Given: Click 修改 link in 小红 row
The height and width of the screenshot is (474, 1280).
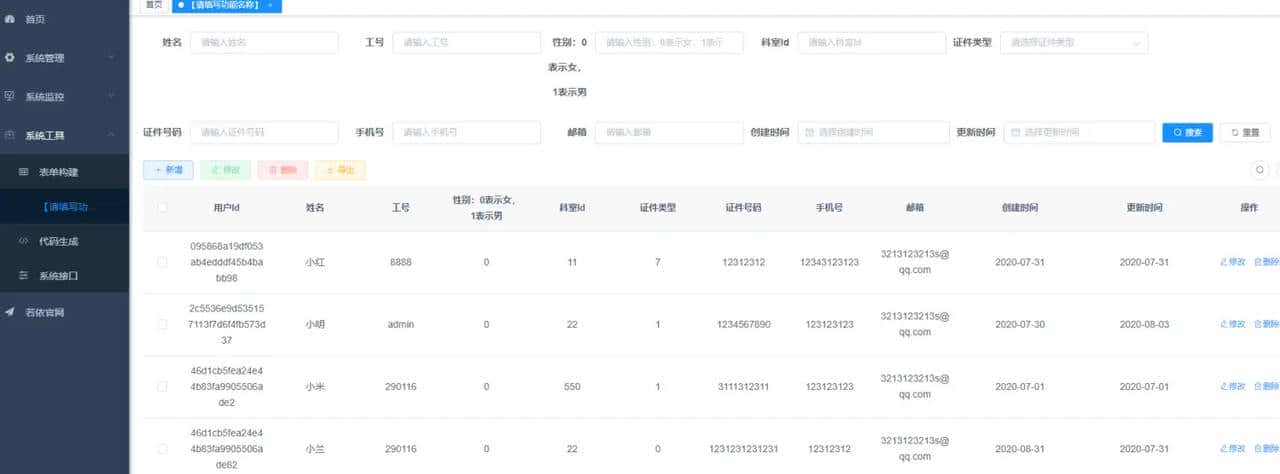Looking at the screenshot, I should click(x=1233, y=262).
